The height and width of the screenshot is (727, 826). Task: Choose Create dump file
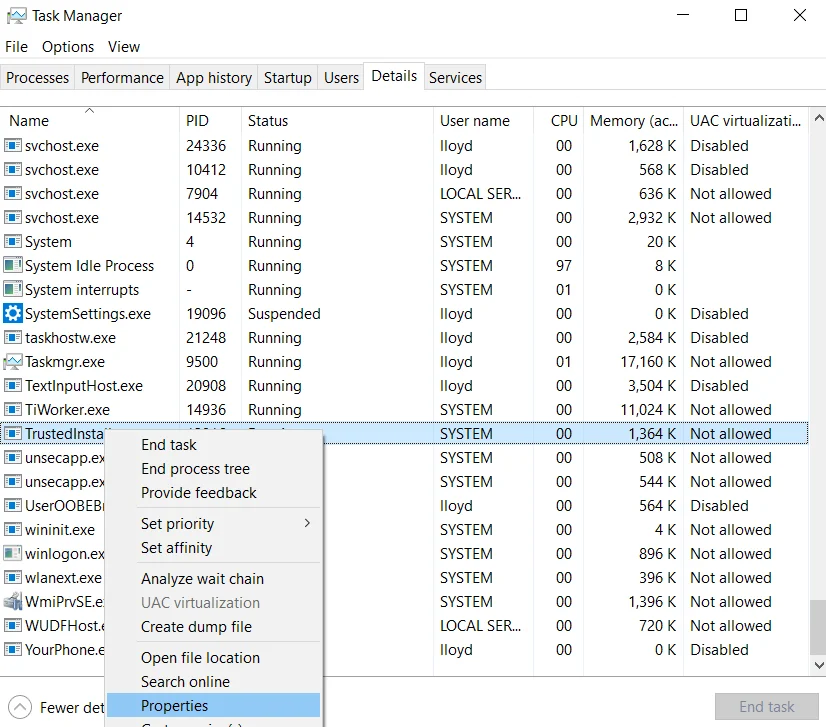click(214, 627)
